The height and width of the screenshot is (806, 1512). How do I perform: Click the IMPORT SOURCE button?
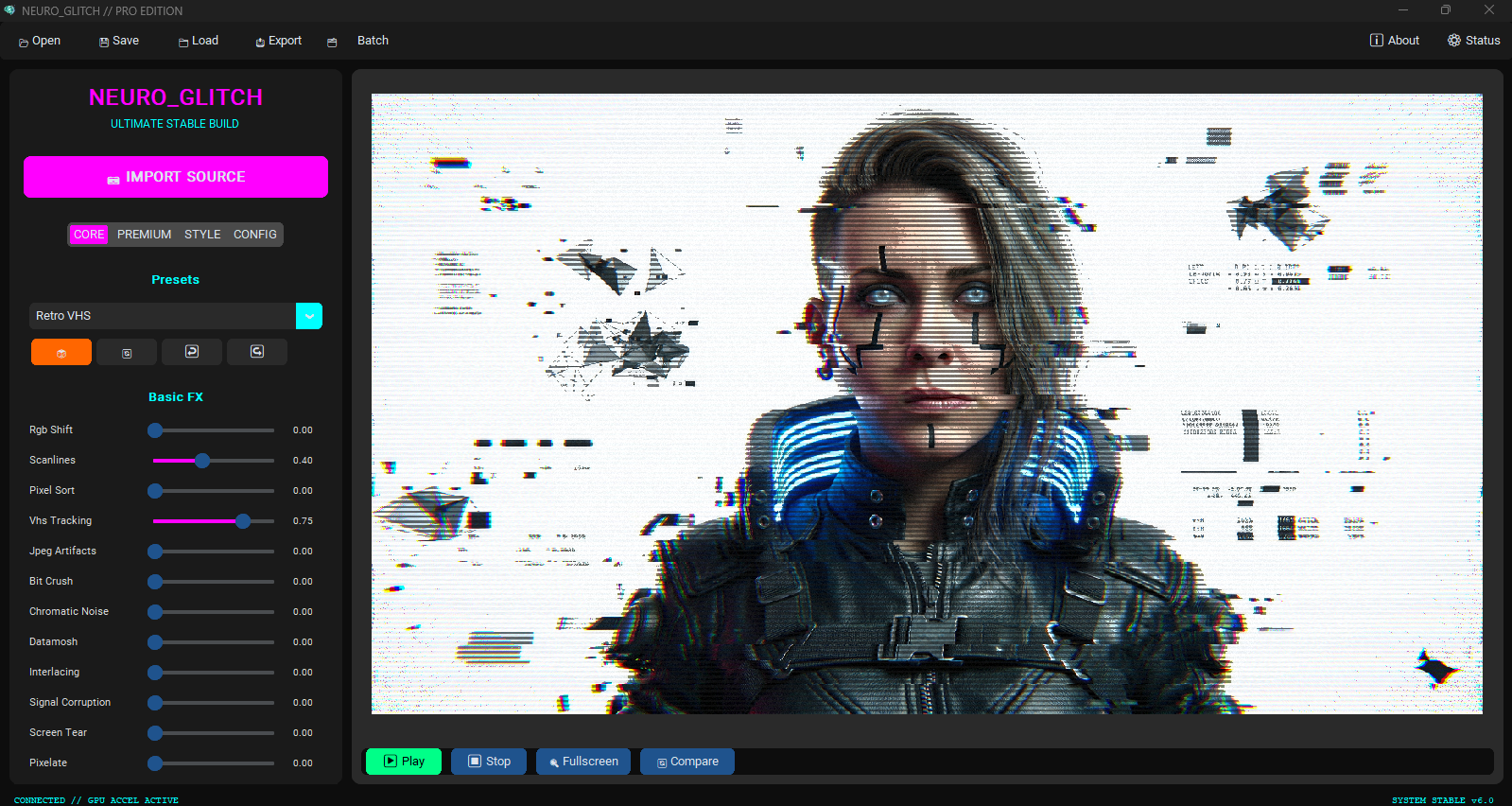[x=176, y=177]
